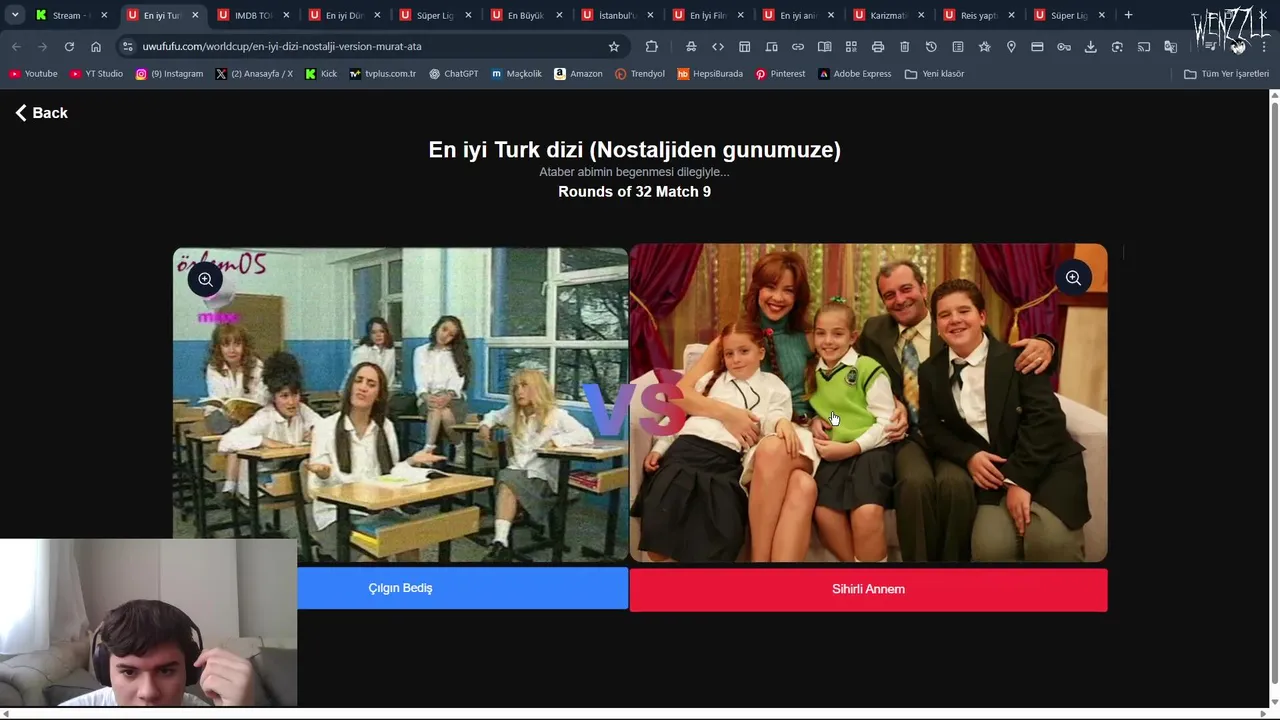
Task: Zoom into the Sihirli Annem image
Action: click(1073, 278)
